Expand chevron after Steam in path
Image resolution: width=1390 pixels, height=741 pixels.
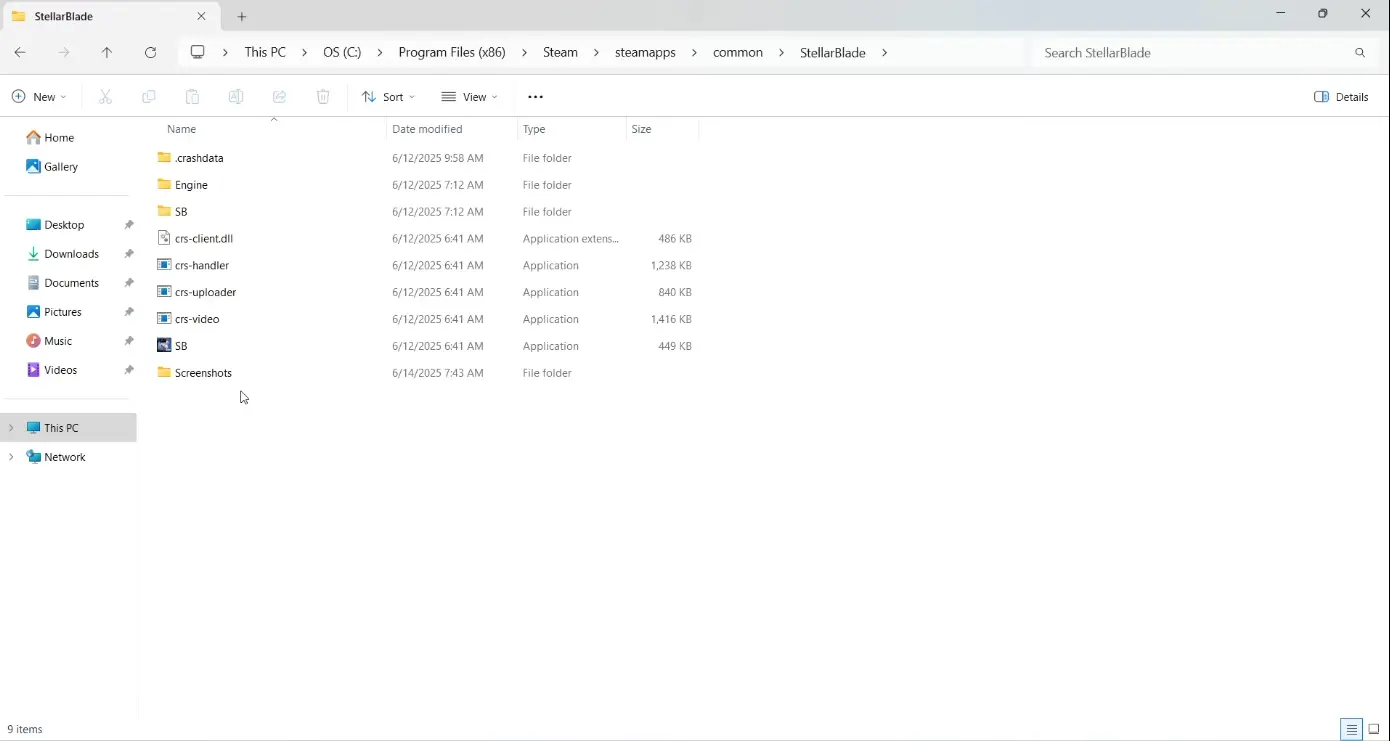(x=597, y=52)
